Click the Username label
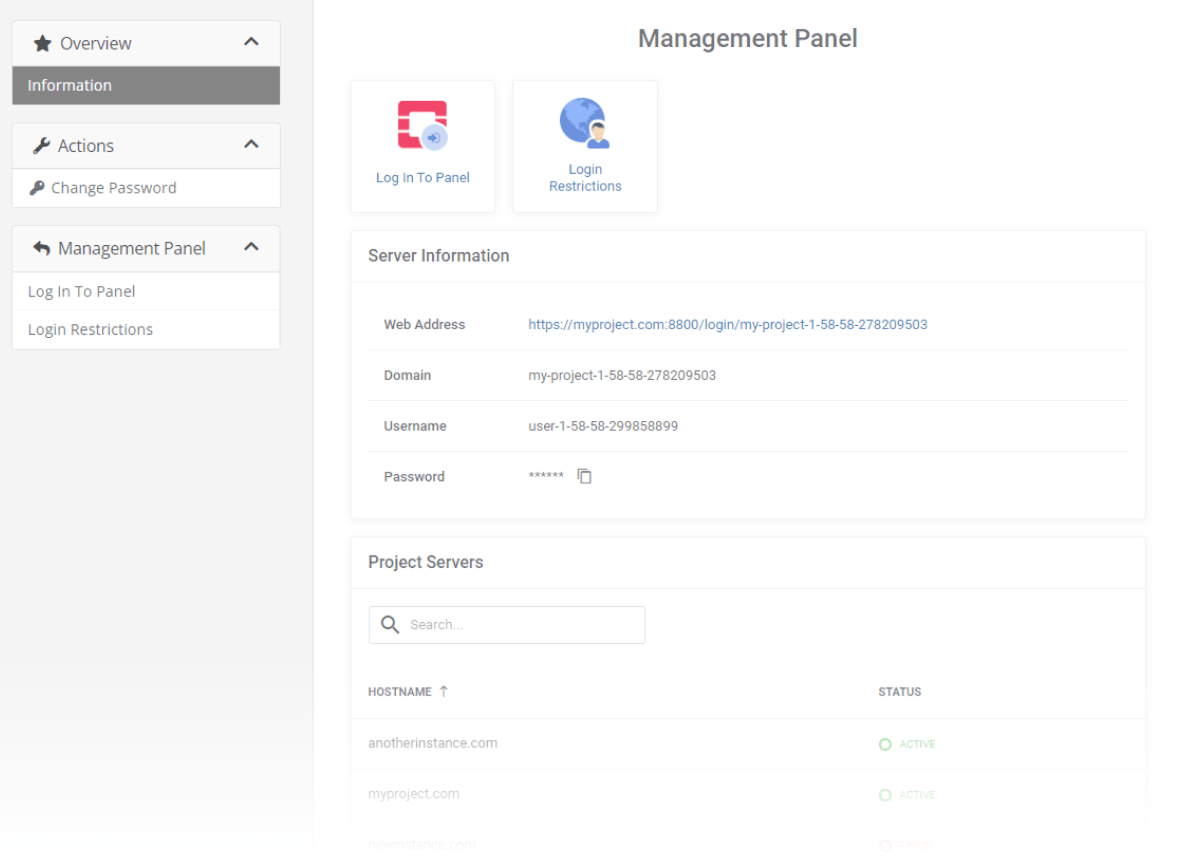This screenshot has height=860, width=1200. (x=415, y=426)
